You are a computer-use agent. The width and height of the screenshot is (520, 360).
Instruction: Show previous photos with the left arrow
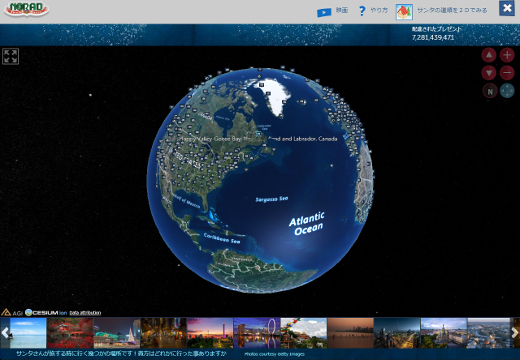click(5, 333)
